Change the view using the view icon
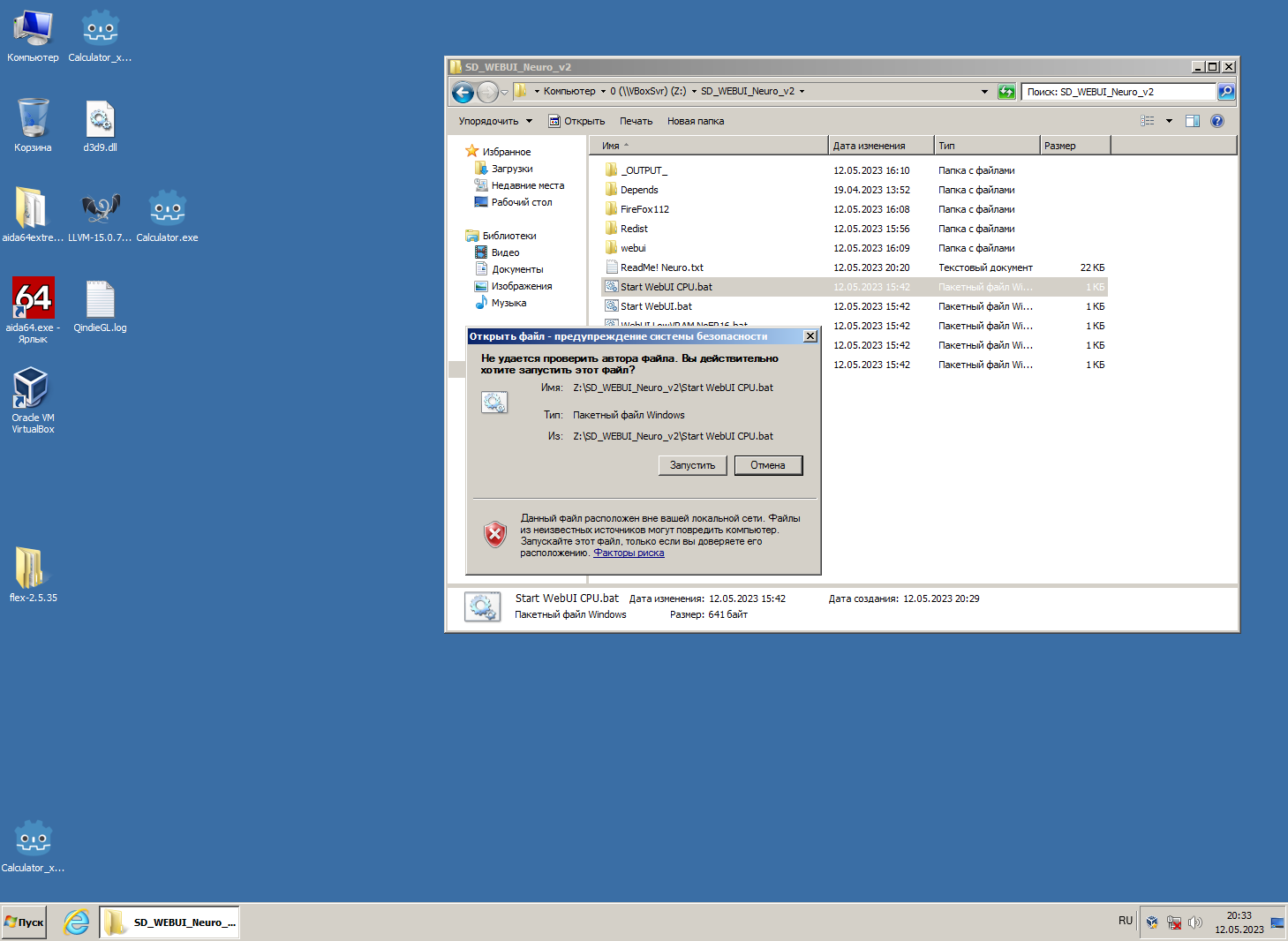The height and width of the screenshot is (941, 1288). pos(1148,121)
